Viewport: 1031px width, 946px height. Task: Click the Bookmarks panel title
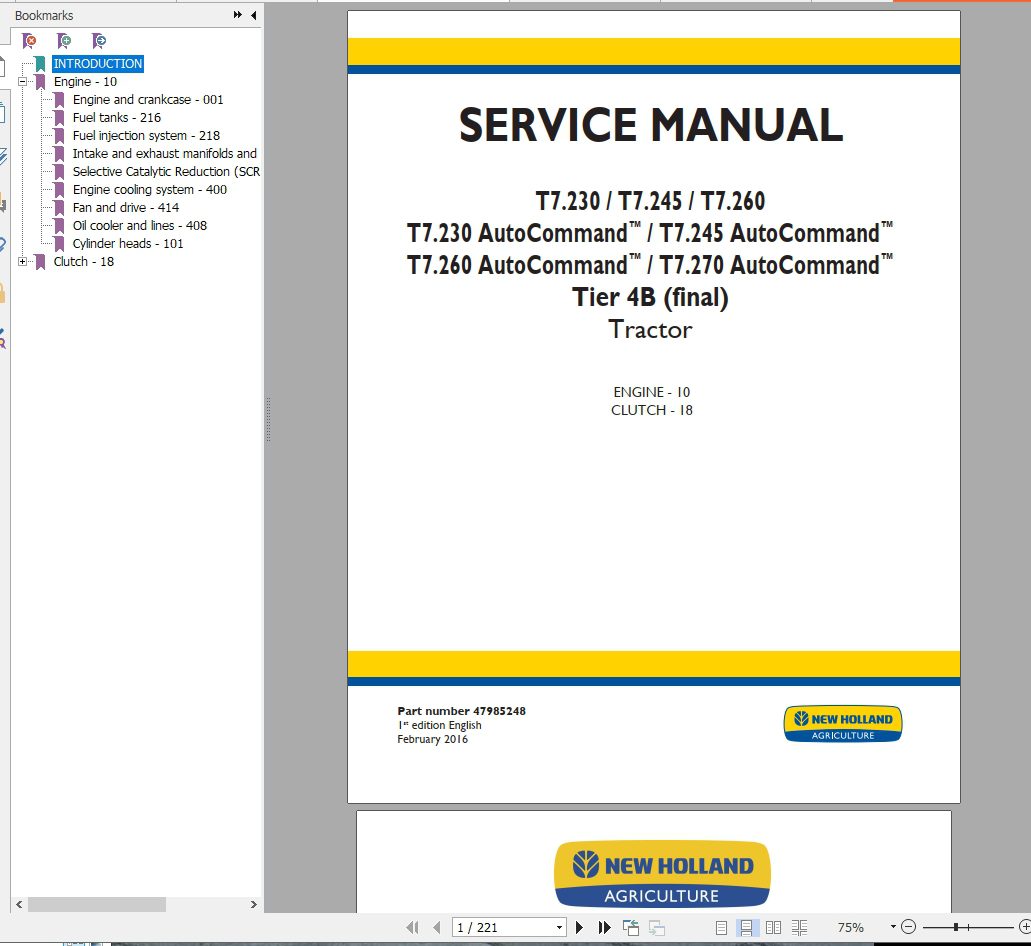click(x=44, y=15)
